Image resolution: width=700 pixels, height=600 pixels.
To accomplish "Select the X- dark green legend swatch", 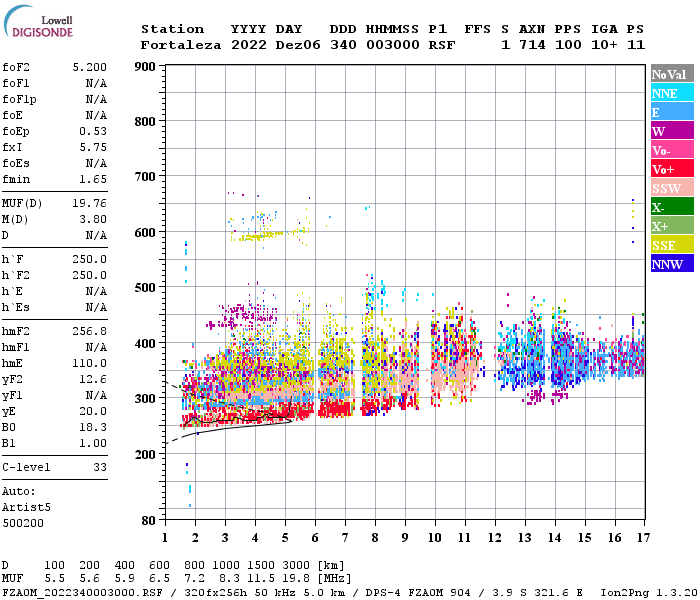I will tap(672, 207).
